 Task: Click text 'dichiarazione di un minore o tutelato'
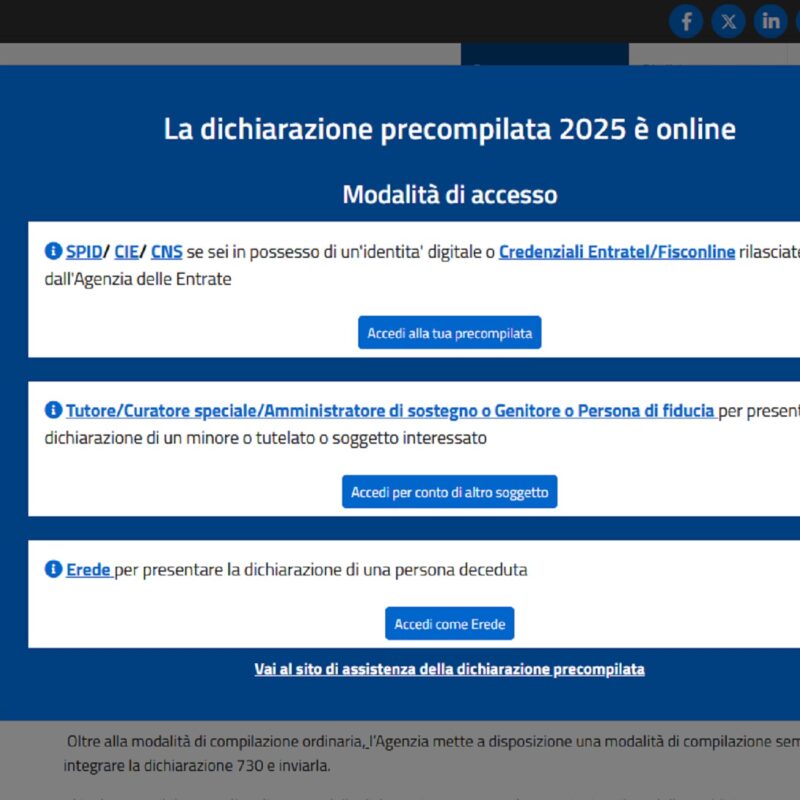click(180, 438)
